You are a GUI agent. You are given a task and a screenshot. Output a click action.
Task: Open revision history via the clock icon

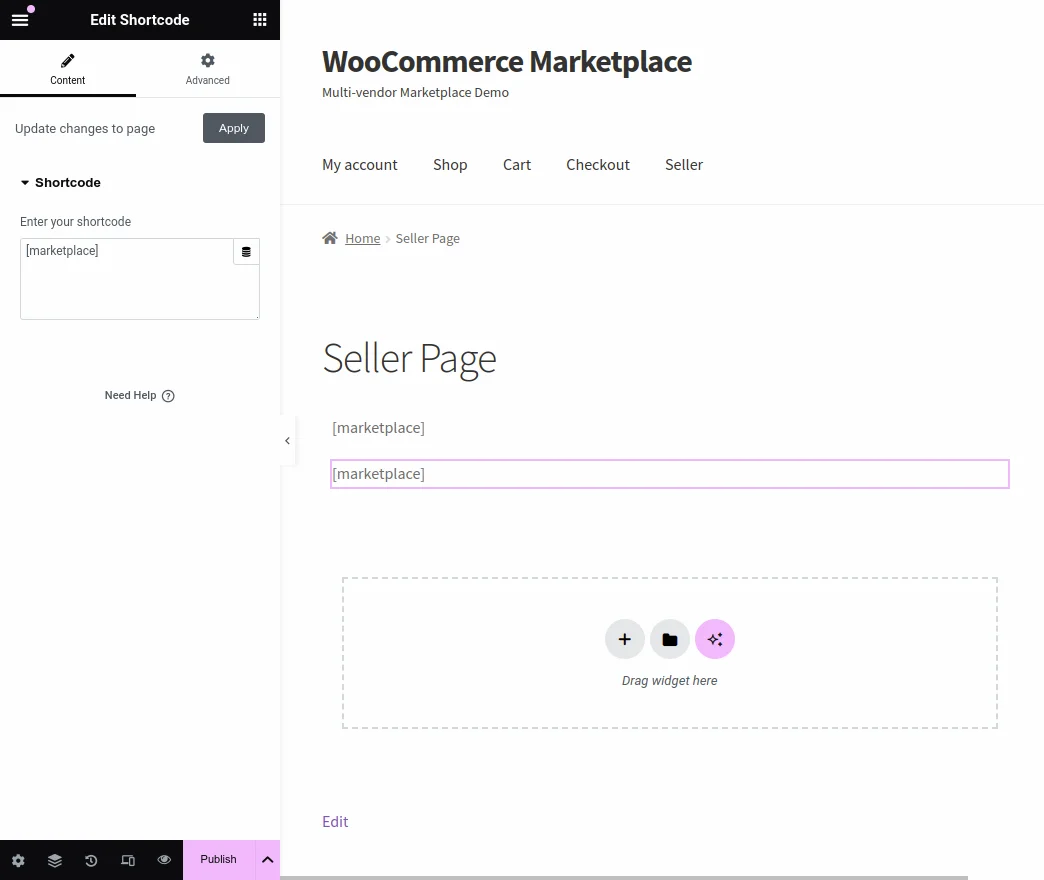click(x=90, y=860)
